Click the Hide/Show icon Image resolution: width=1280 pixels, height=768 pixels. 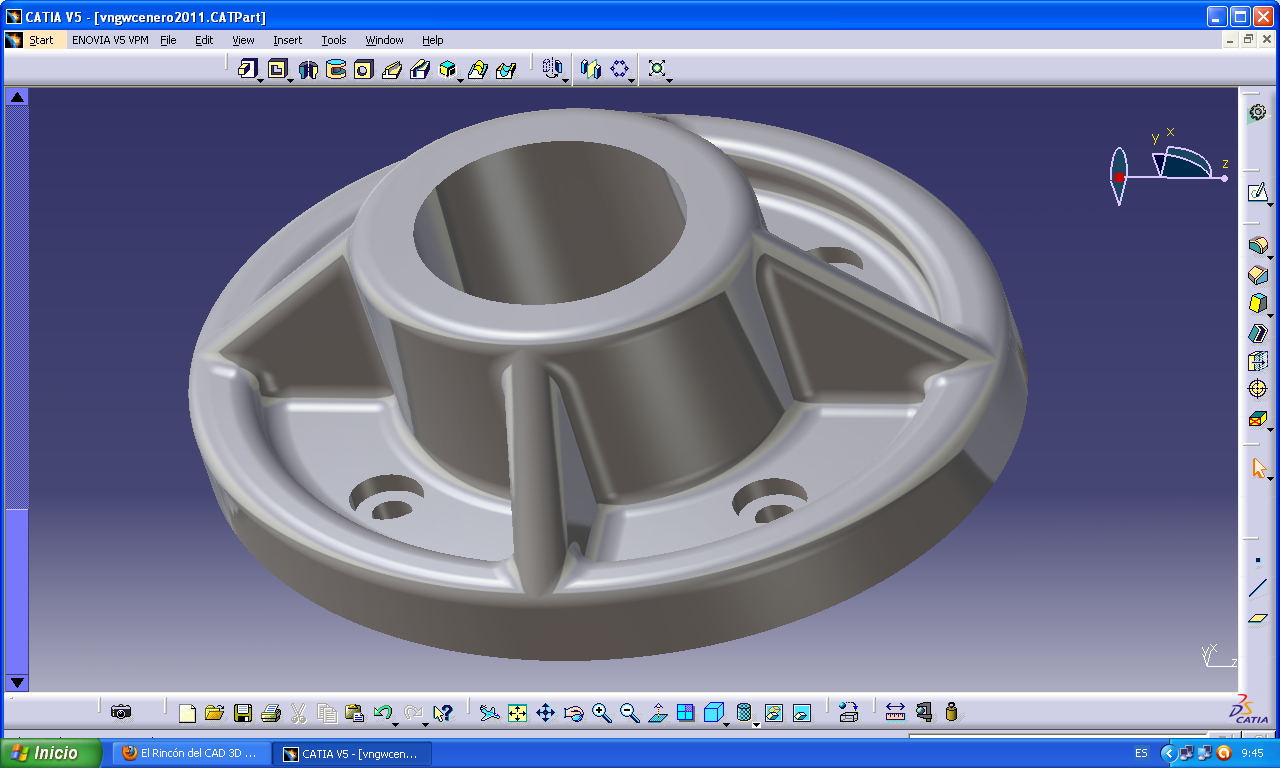click(773, 713)
